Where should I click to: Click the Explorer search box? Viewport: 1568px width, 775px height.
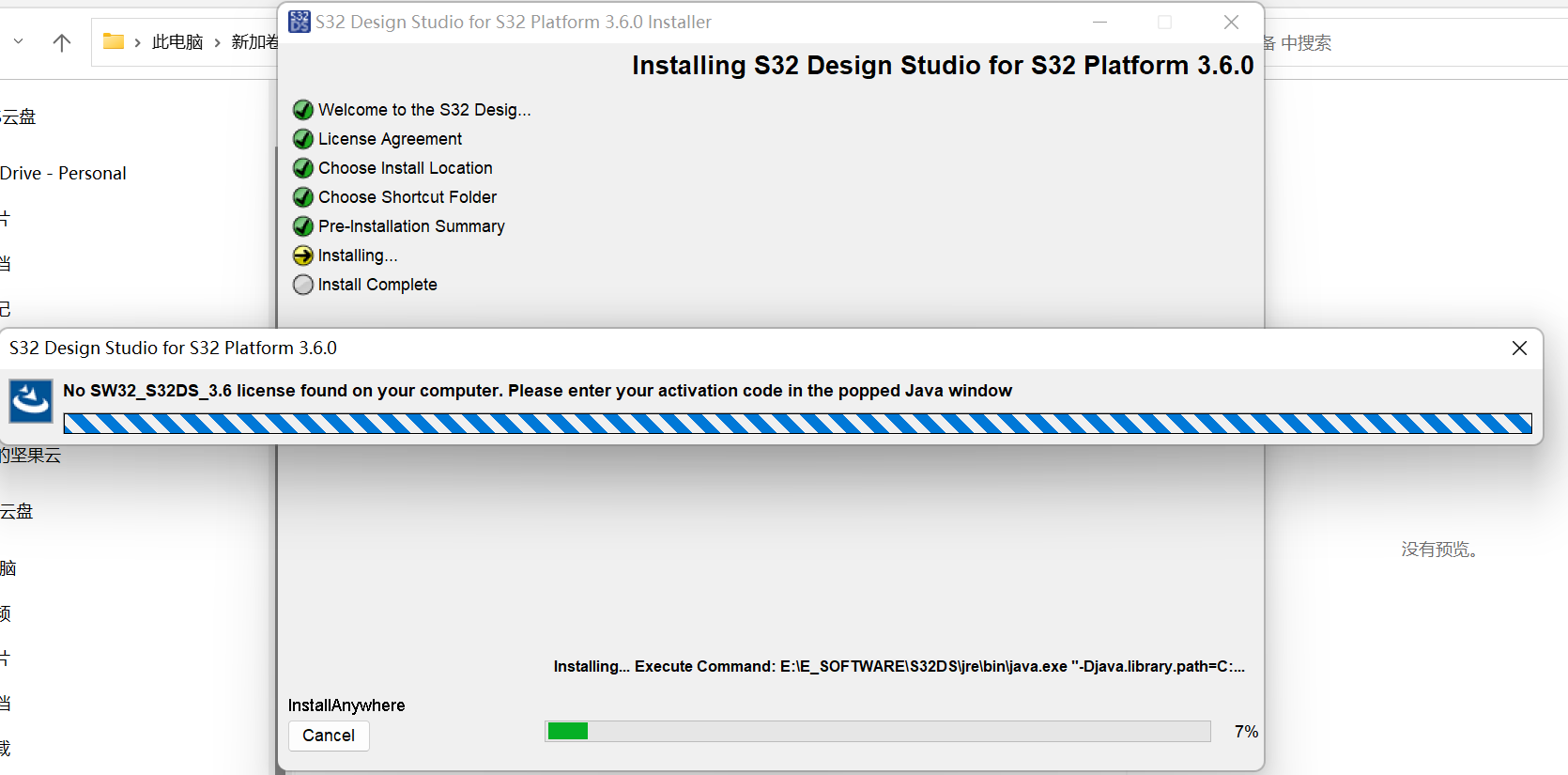[1416, 42]
